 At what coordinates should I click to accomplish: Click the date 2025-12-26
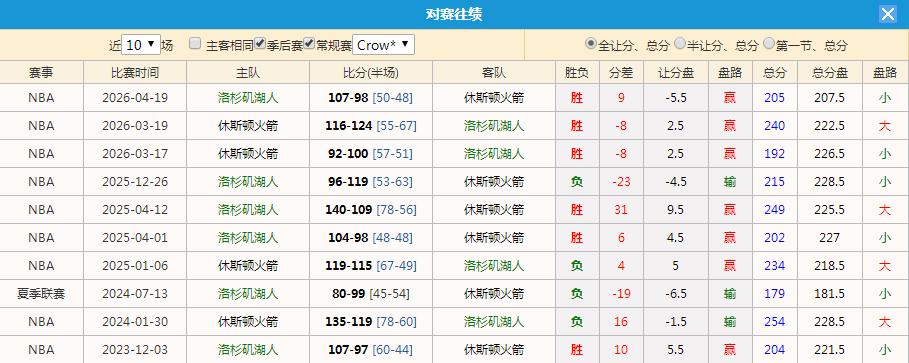click(135, 182)
